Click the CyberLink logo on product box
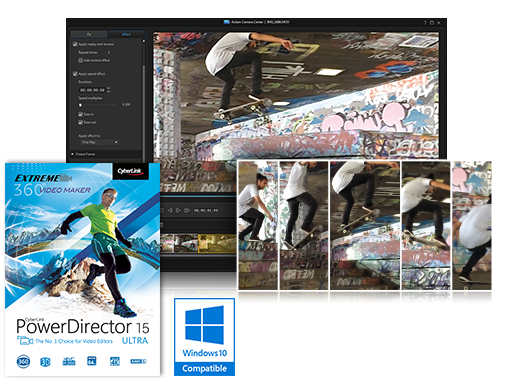Viewport: 520px width, 387px height. click(x=130, y=171)
